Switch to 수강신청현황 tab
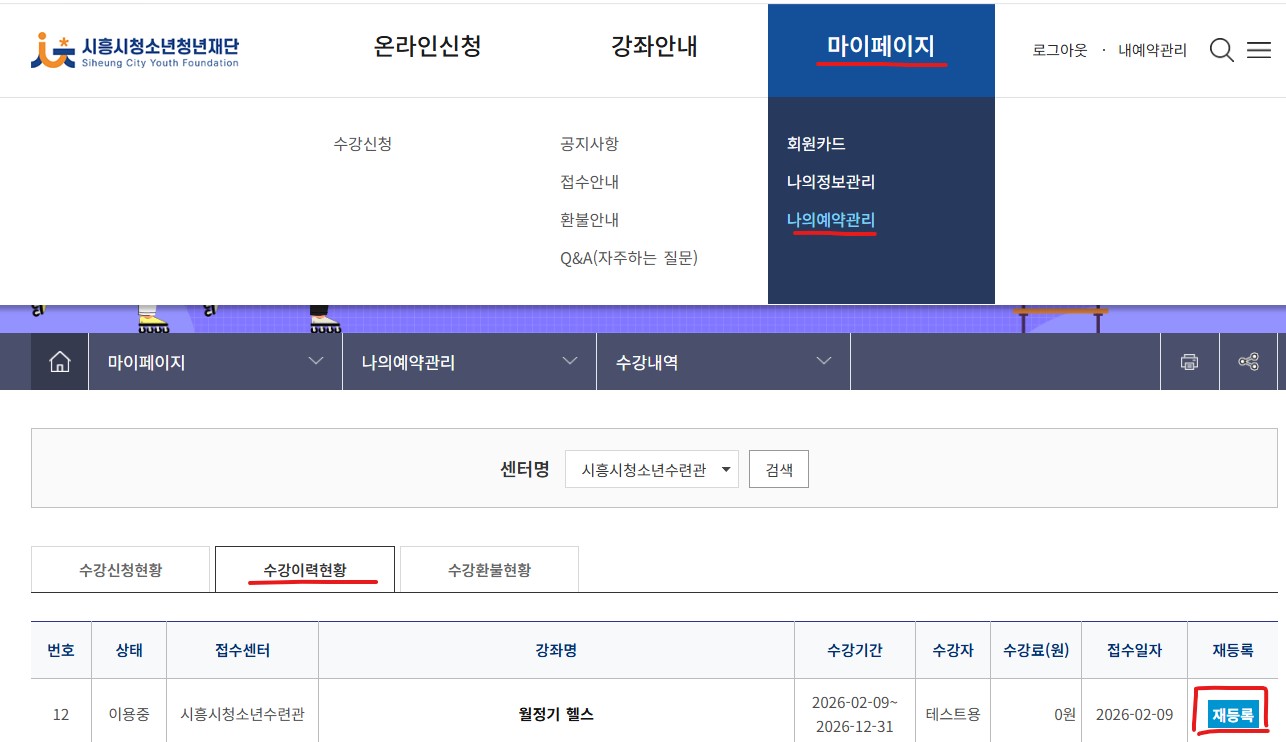Image resolution: width=1286 pixels, height=742 pixels. click(121, 570)
